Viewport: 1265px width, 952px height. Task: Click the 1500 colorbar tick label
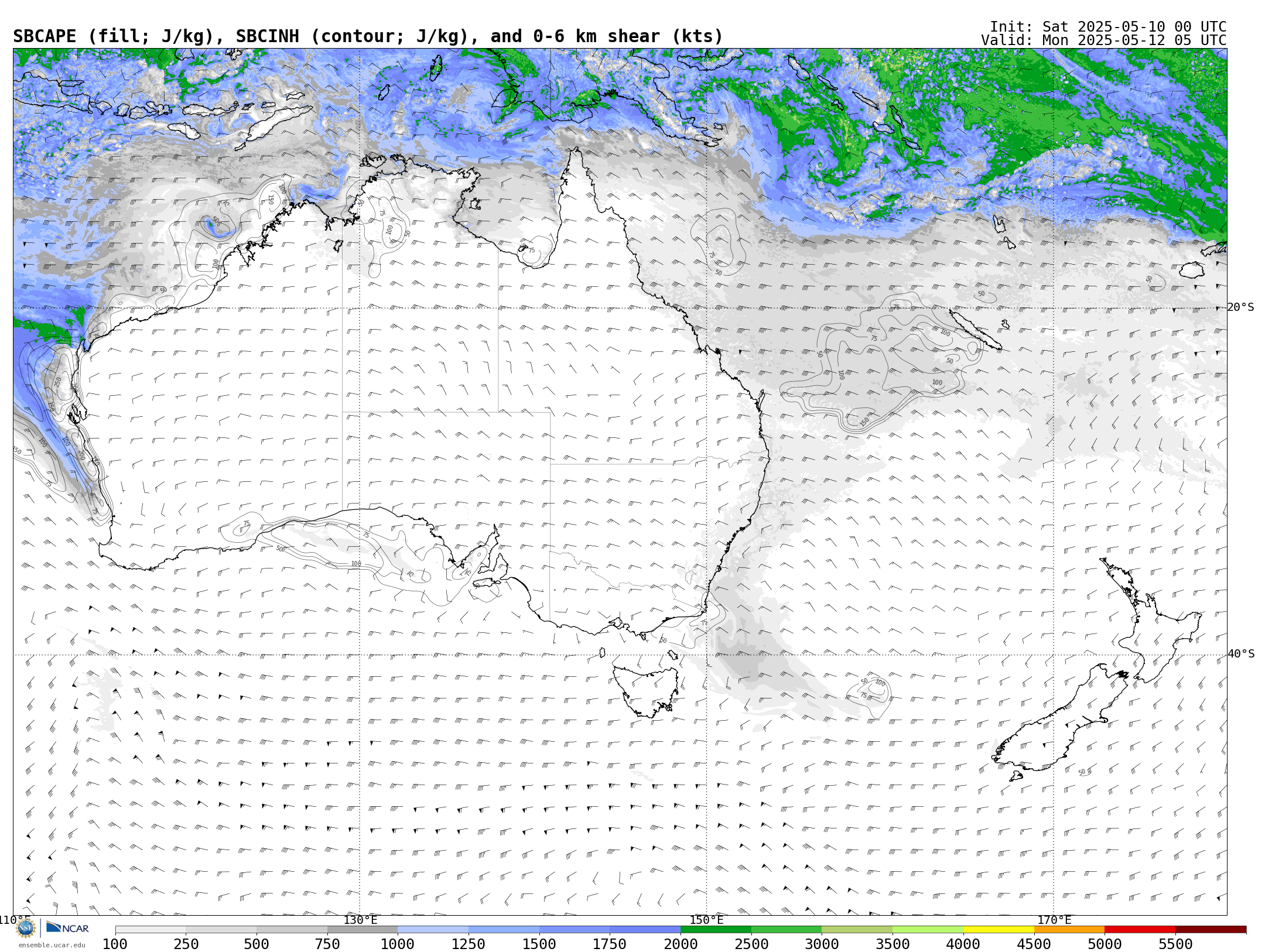(x=539, y=944)
